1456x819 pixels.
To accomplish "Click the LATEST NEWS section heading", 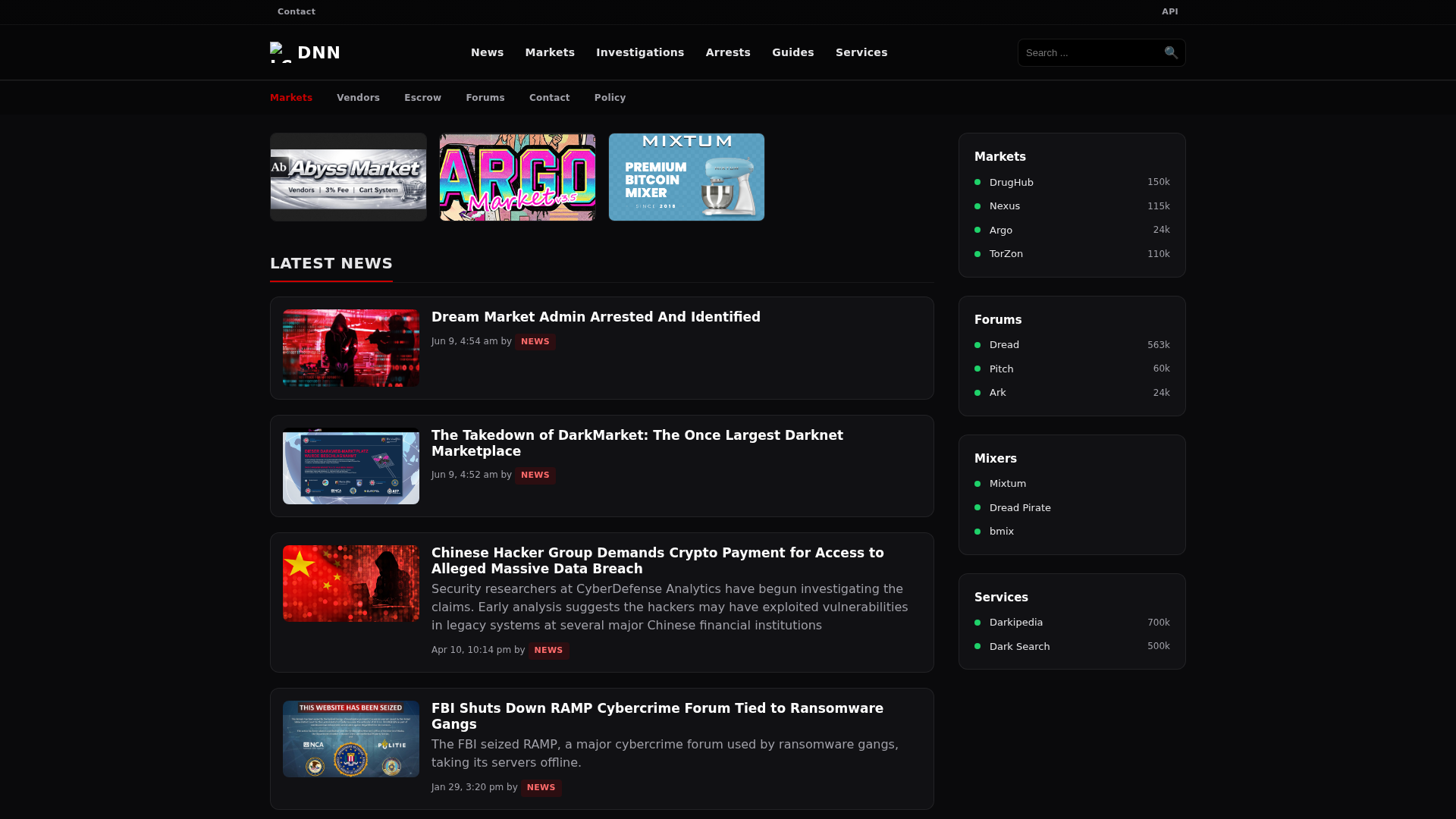I will [331, 263].
